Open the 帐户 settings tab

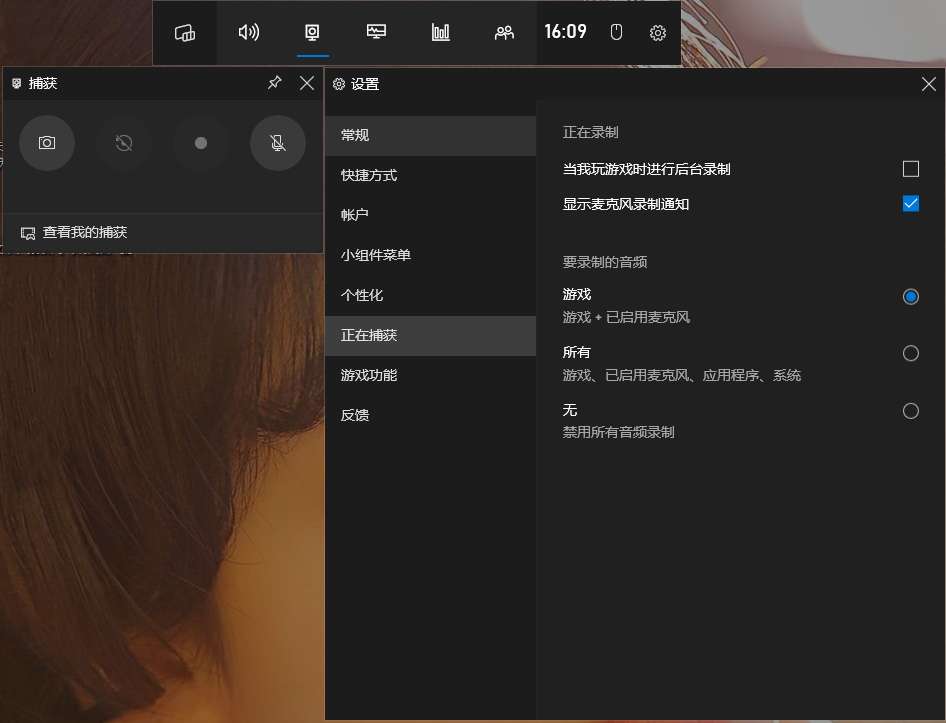click(430, 215)
